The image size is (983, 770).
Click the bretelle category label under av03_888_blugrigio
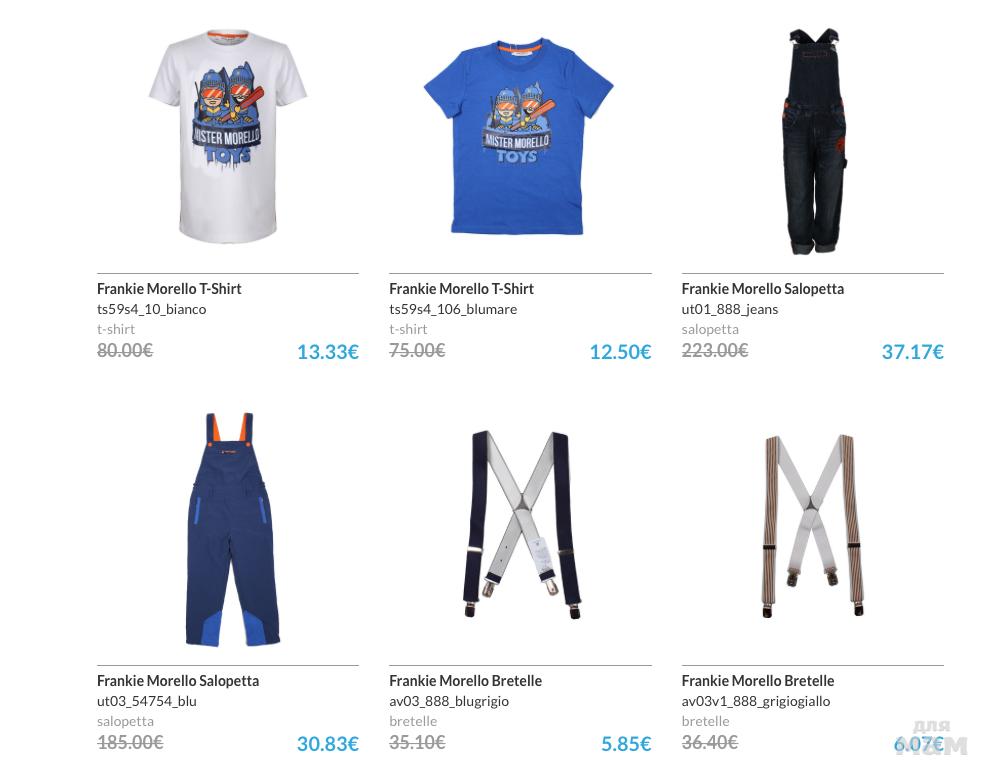tap(413, 721)
